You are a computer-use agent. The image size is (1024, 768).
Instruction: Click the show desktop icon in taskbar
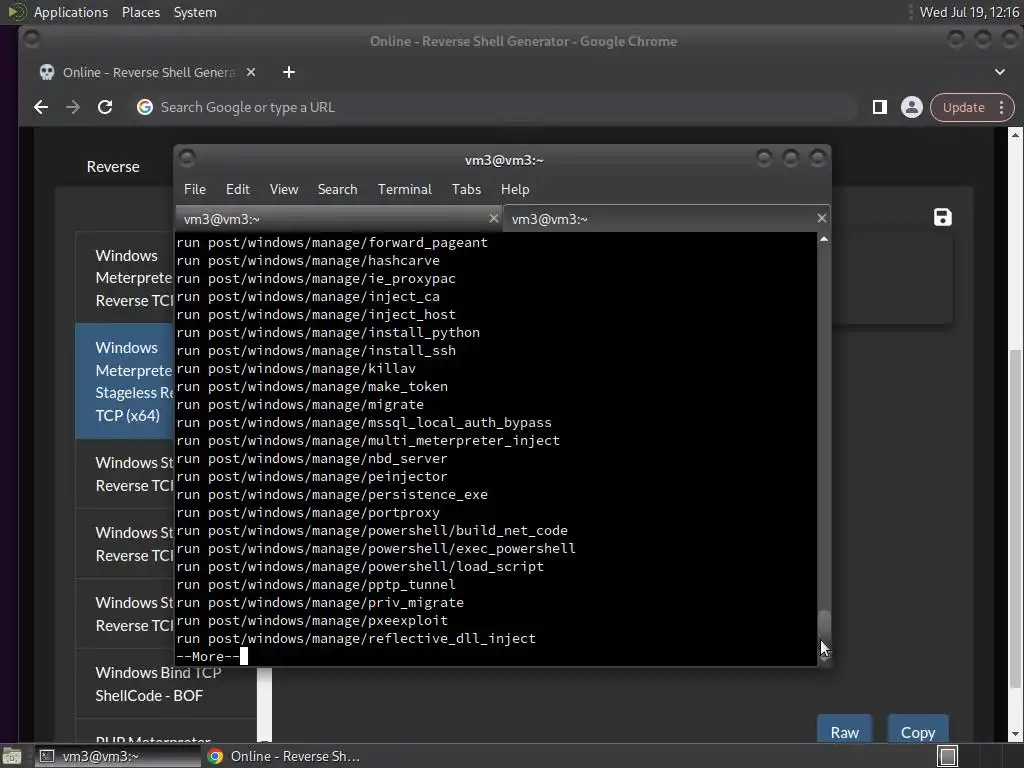[12, 756]
